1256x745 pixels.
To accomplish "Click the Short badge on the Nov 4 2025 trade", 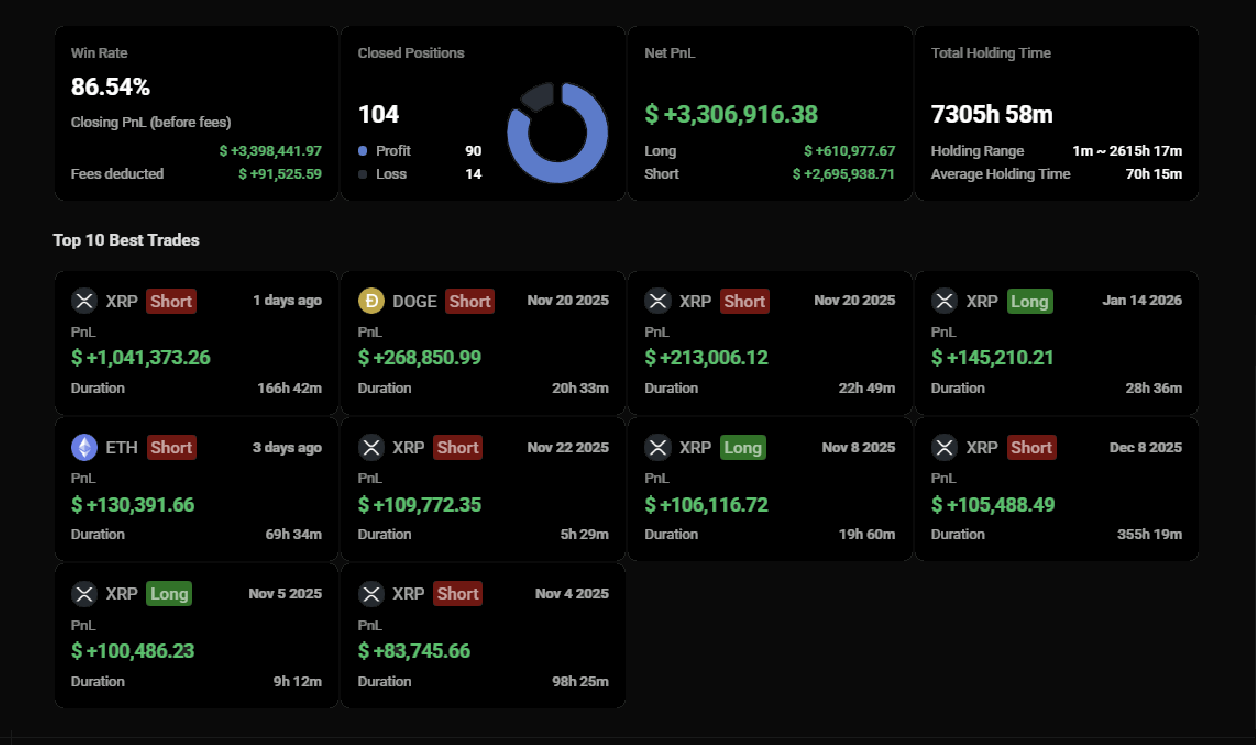I will (x=458, y=594).
